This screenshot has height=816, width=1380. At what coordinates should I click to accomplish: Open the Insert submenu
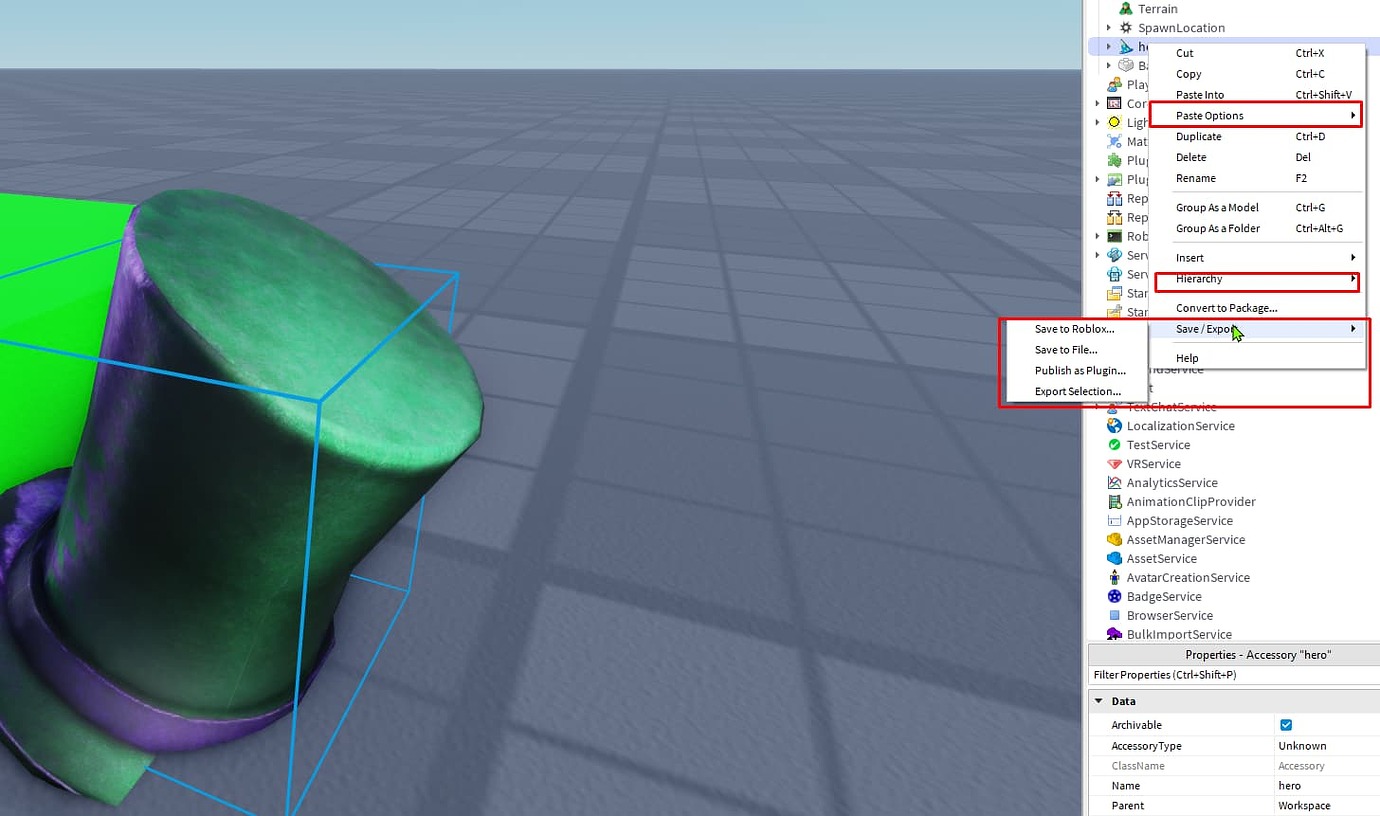tap(1256, 258)
